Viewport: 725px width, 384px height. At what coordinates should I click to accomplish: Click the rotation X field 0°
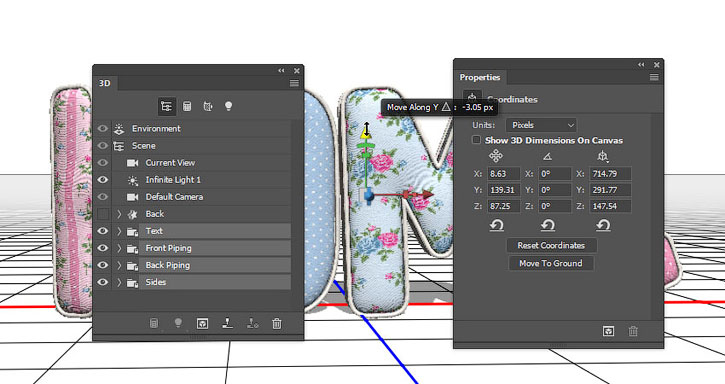point(555,174)
